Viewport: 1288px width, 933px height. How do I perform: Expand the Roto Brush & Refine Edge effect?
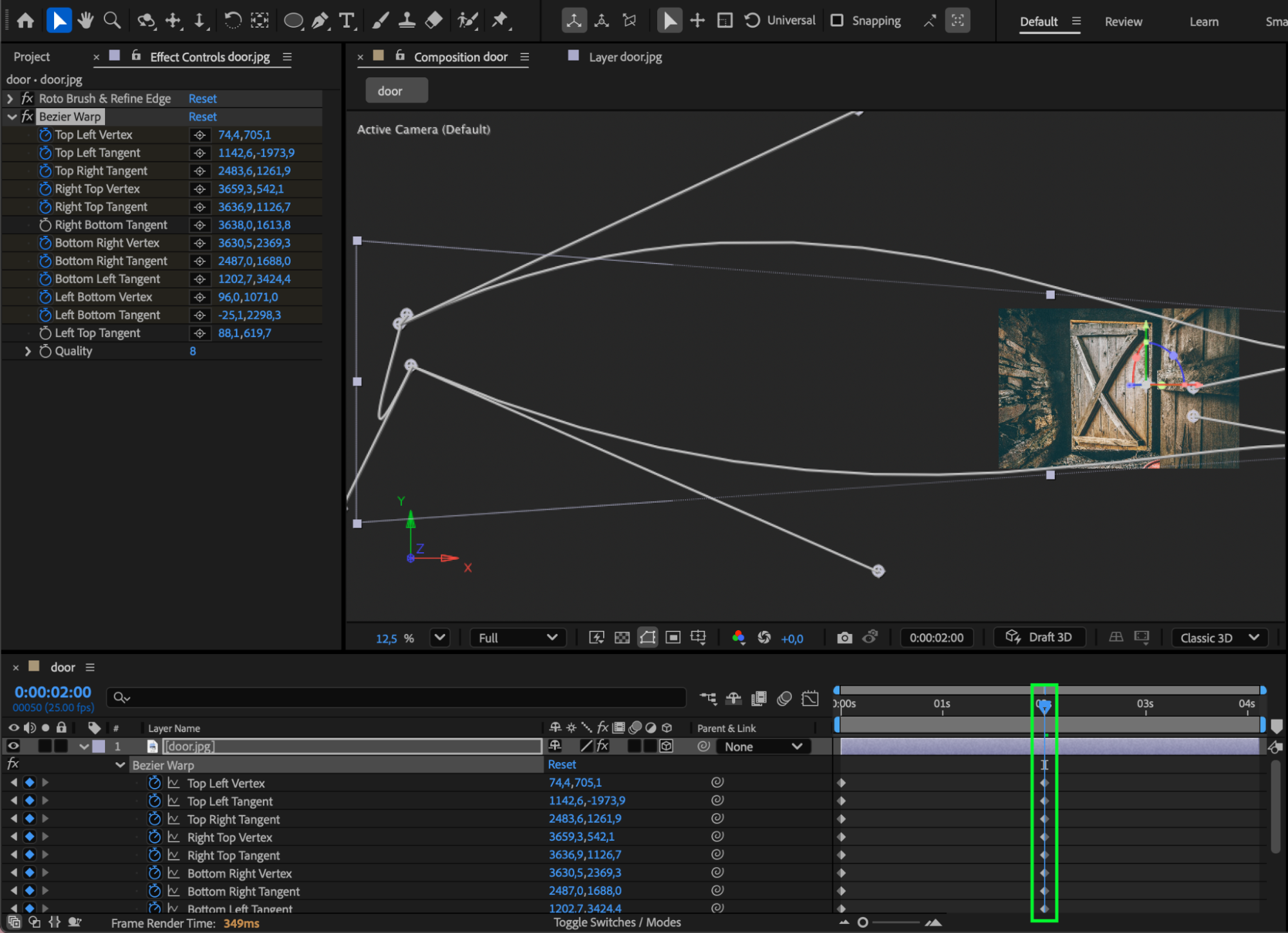pos(10,99)
